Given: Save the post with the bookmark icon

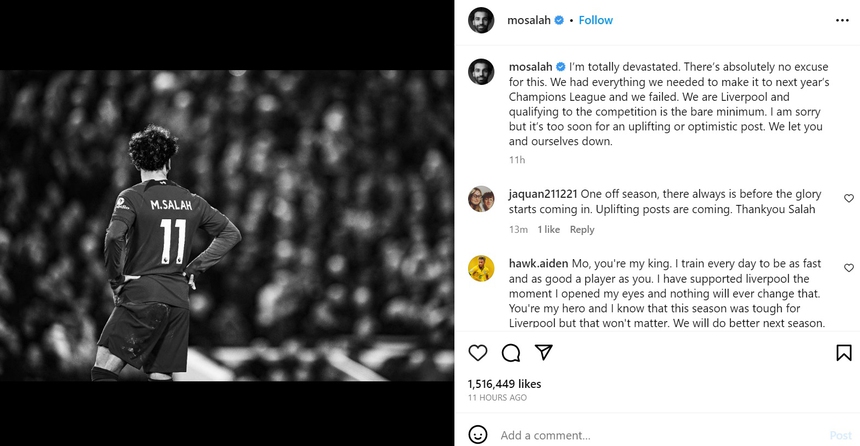Looking at the screenshot, I should coord(844,353).
